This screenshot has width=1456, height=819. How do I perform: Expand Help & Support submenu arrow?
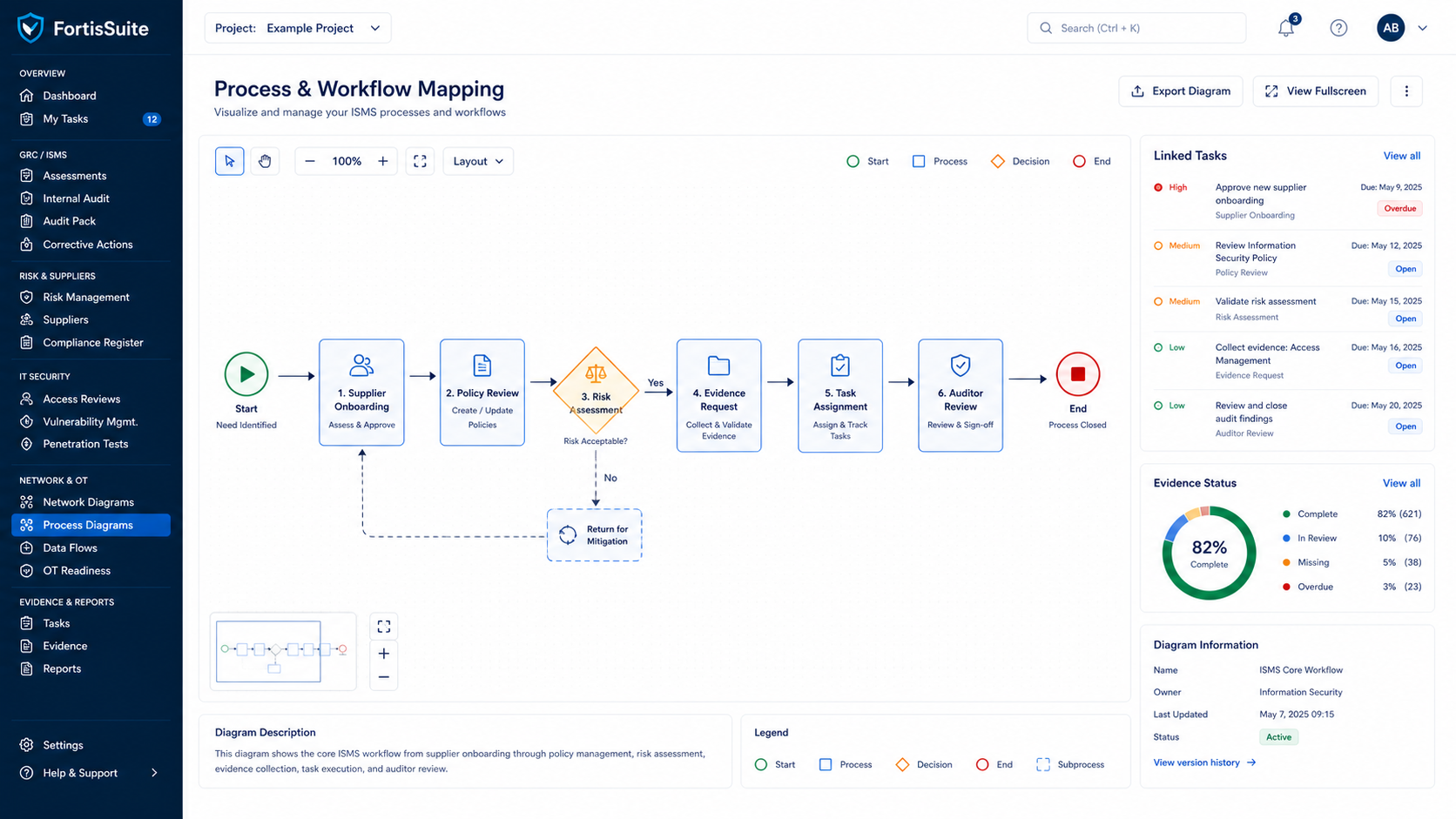[154, 773]
